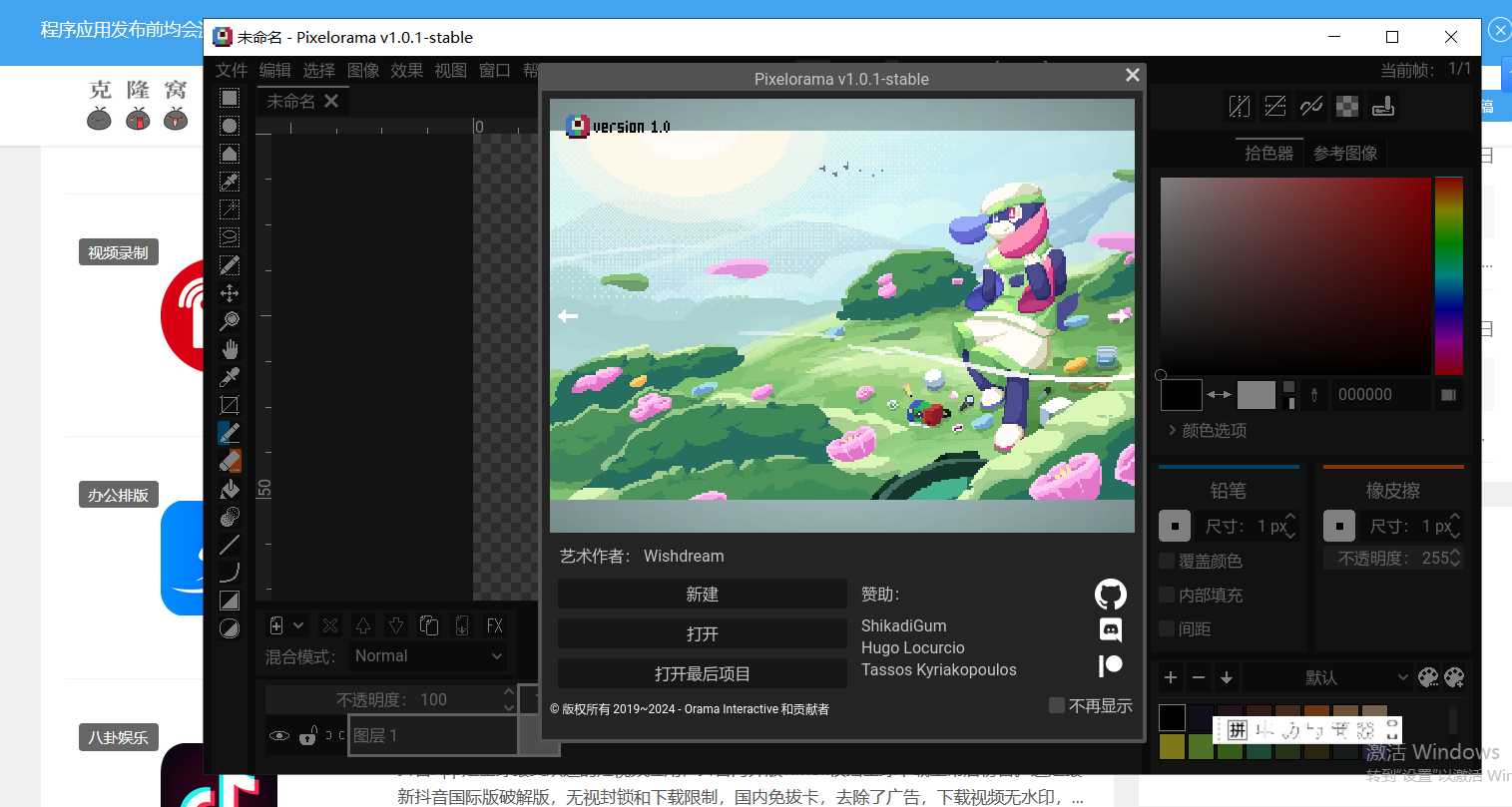Switch to the 拾色器 tab
Image resolution: width=1512 pixels, height=807 pixels.
[1269, 153]
